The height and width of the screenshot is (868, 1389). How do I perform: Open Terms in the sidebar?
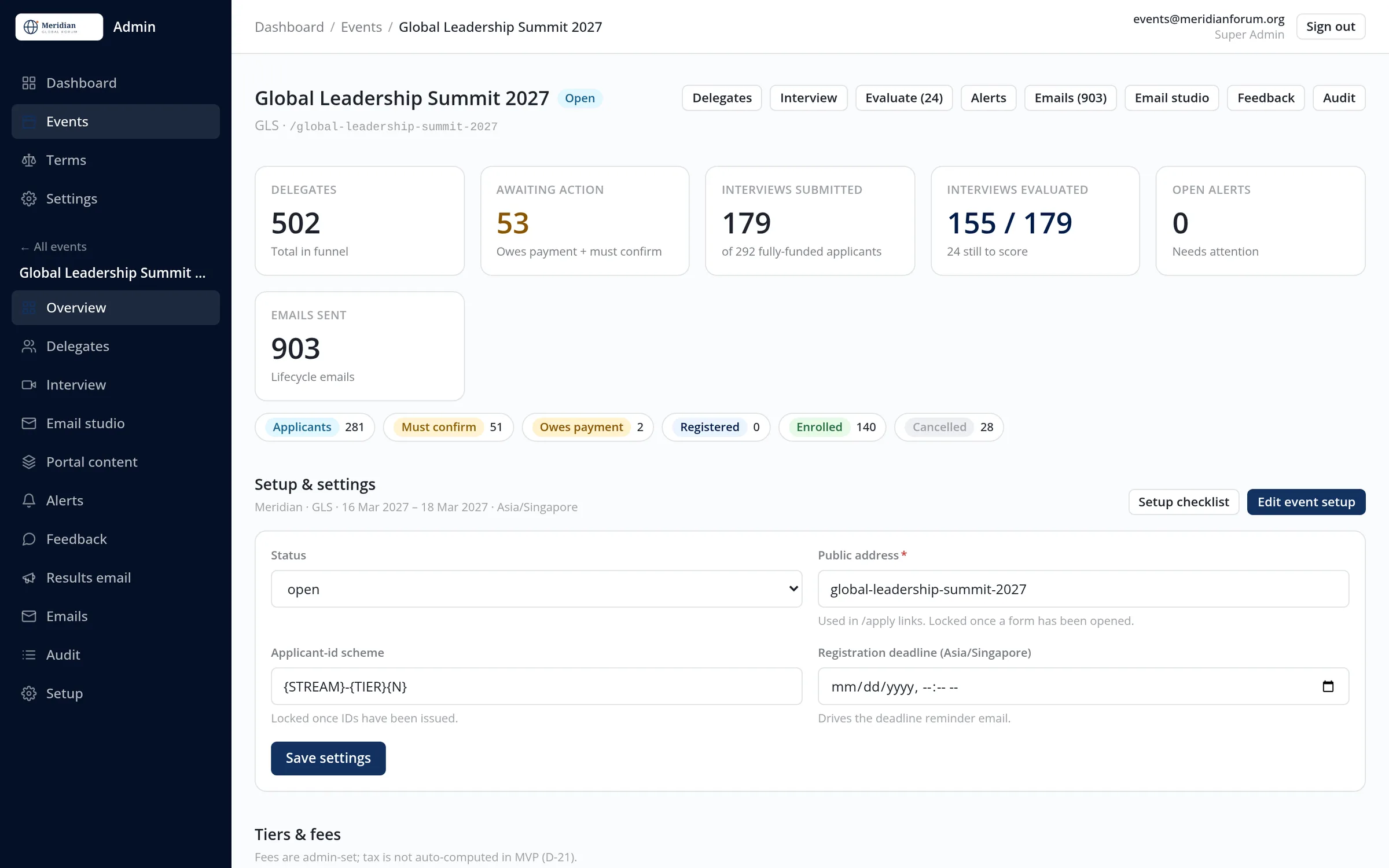click(x=116, y=160)
